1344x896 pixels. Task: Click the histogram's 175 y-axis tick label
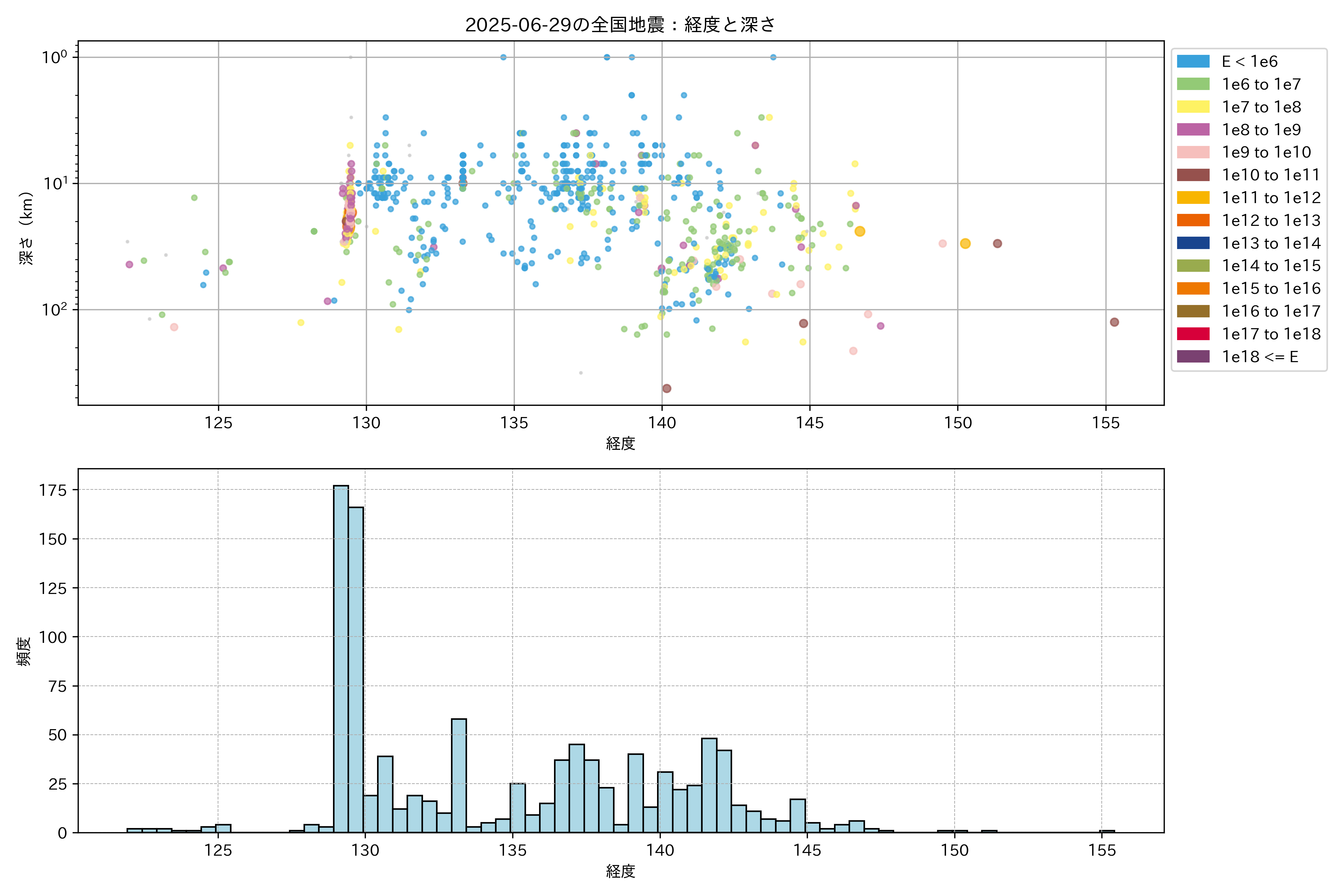pyautogui.click(x=53, y=490)
